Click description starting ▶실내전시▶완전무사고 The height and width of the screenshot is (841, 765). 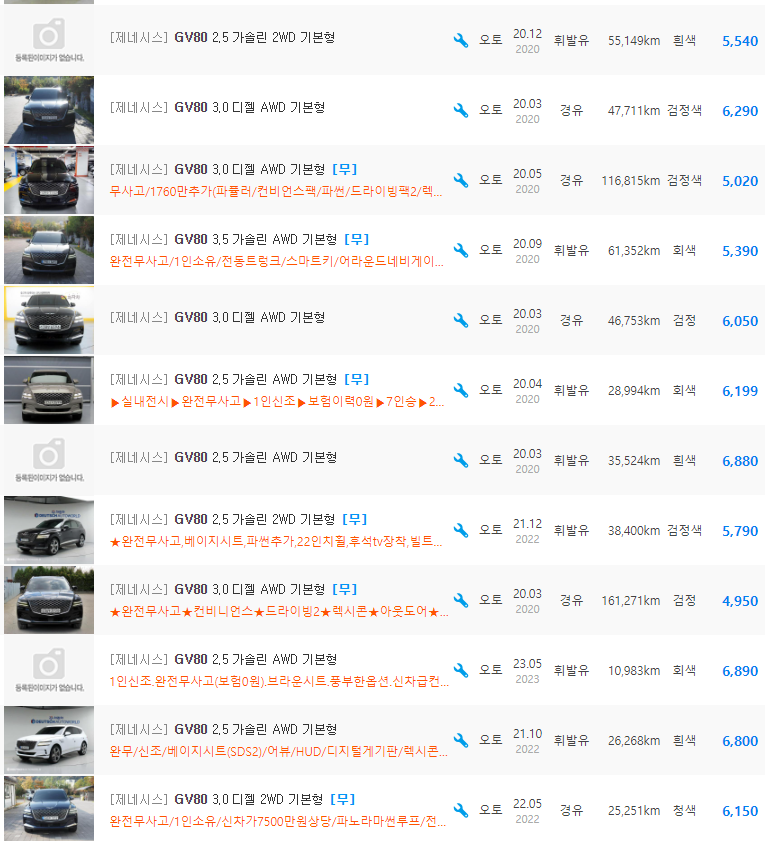tap(277, 401)
